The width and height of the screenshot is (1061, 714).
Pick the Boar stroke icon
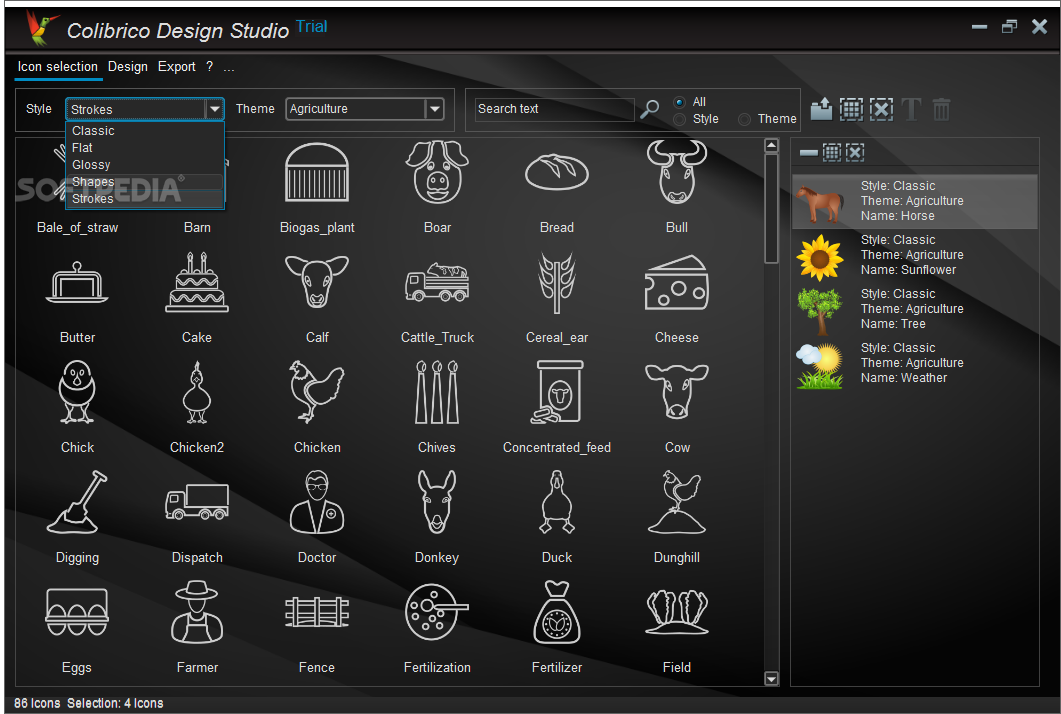click(x=437, y=173)
